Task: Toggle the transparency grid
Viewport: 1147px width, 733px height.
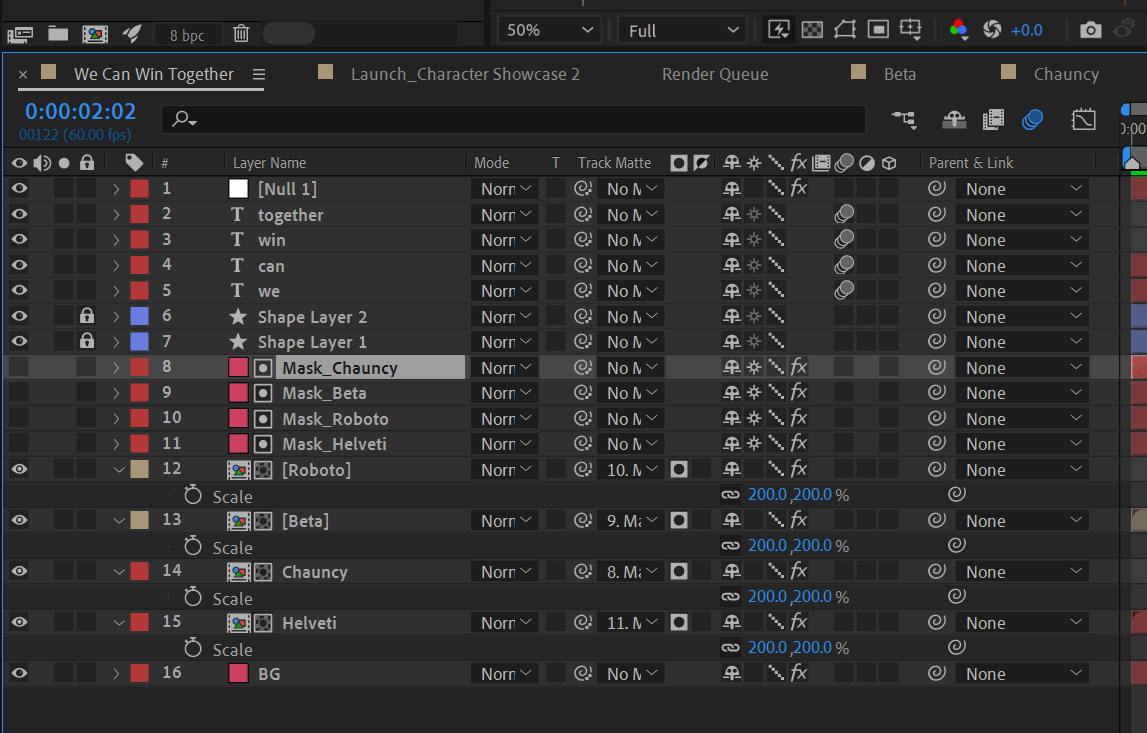Action: (812, 30)
